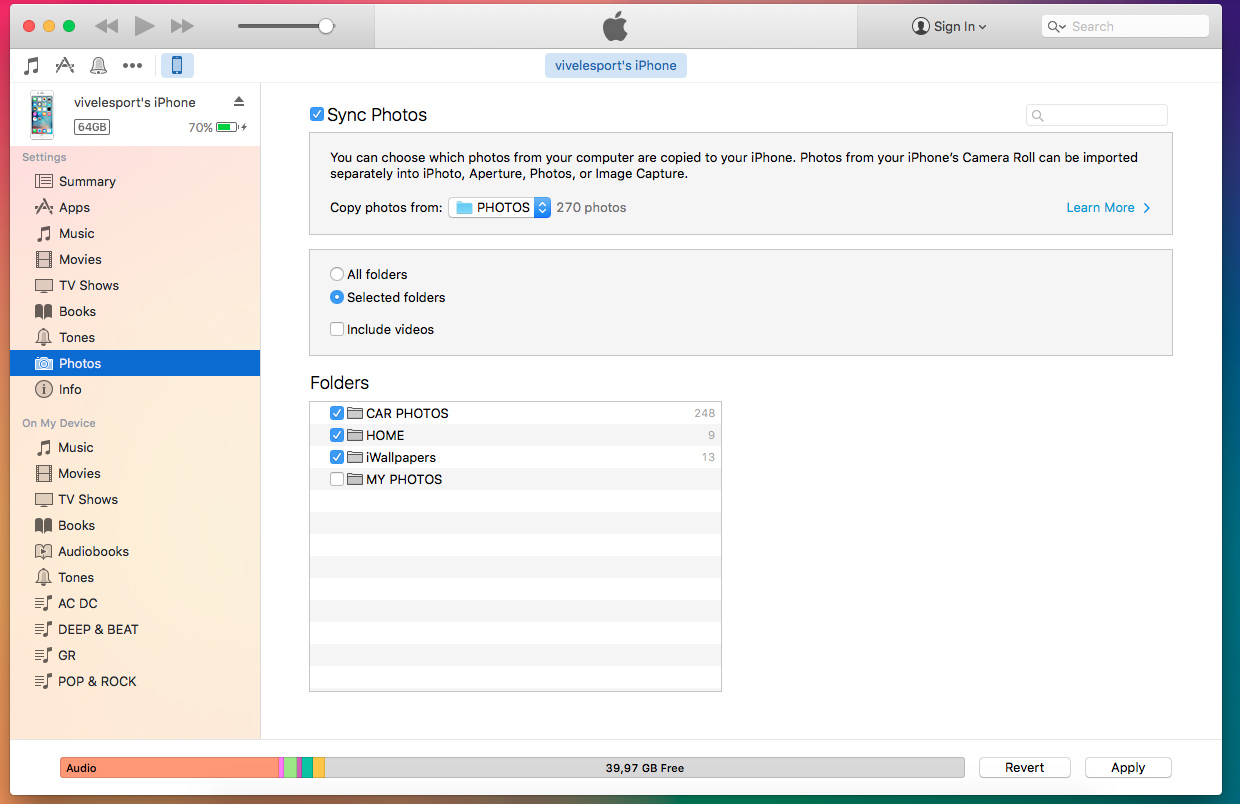Open Tones under Settings sidebar

click(x=135, y=337)
